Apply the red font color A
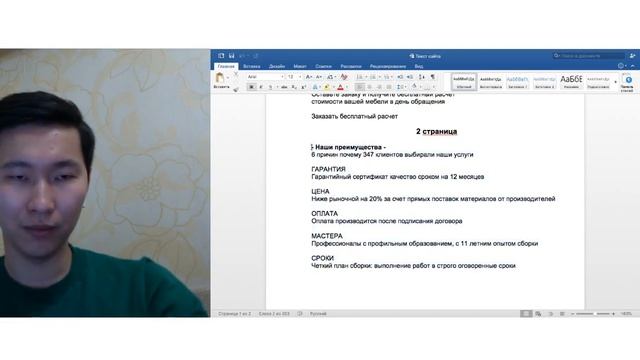 tap(340, 87)
